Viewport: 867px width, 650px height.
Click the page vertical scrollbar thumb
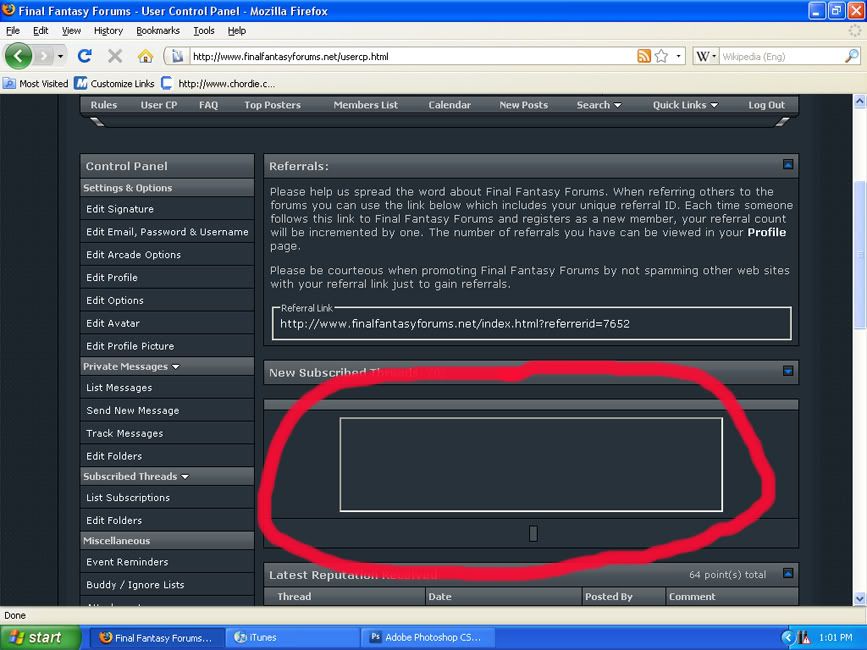[x=859, y=254]
